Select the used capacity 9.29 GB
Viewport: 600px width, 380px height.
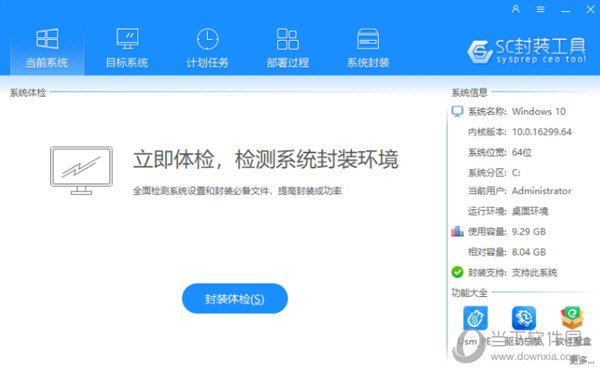(528, 232)
